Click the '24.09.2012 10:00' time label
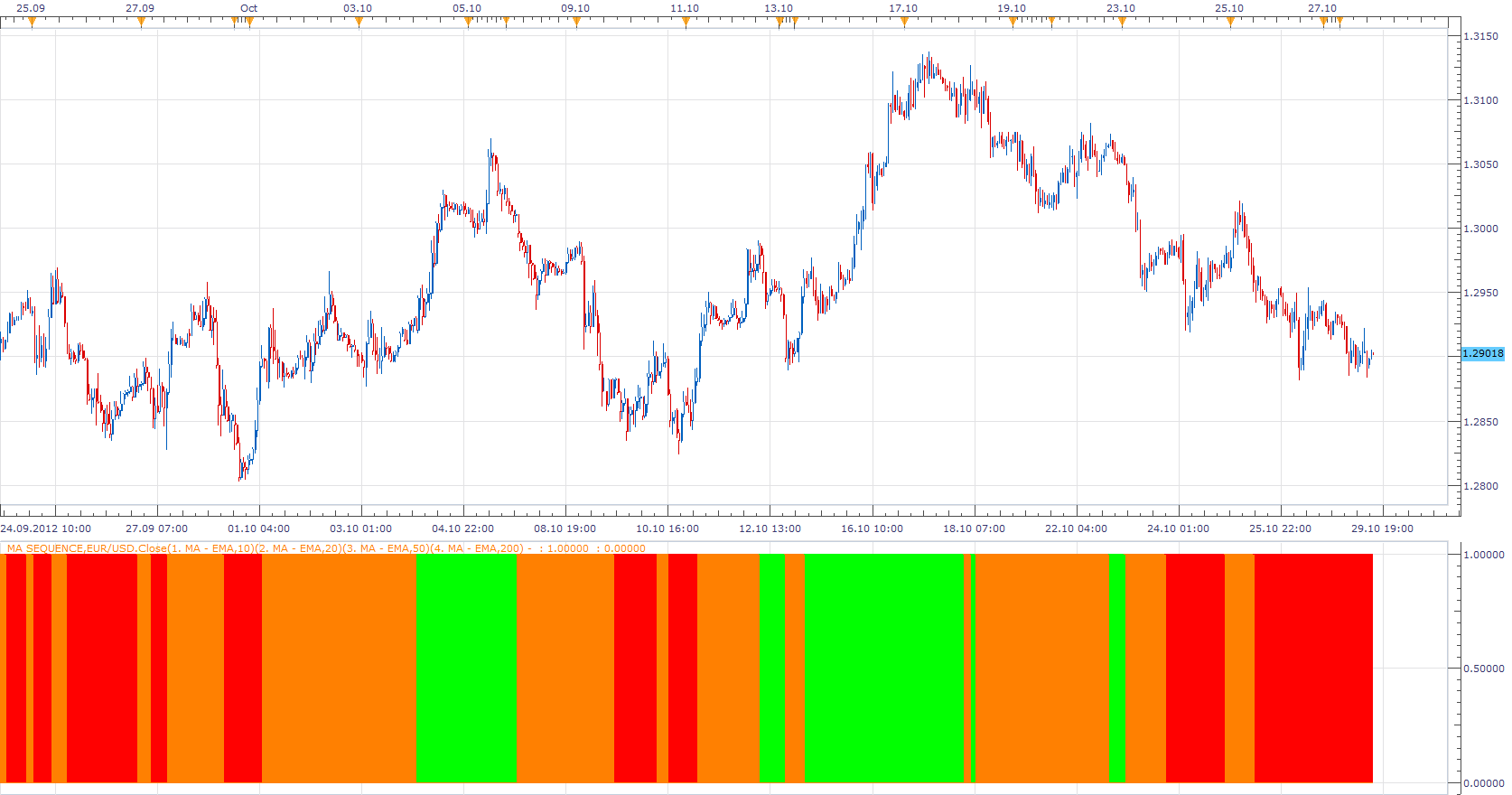1512x795 pixels. point(46,528)
